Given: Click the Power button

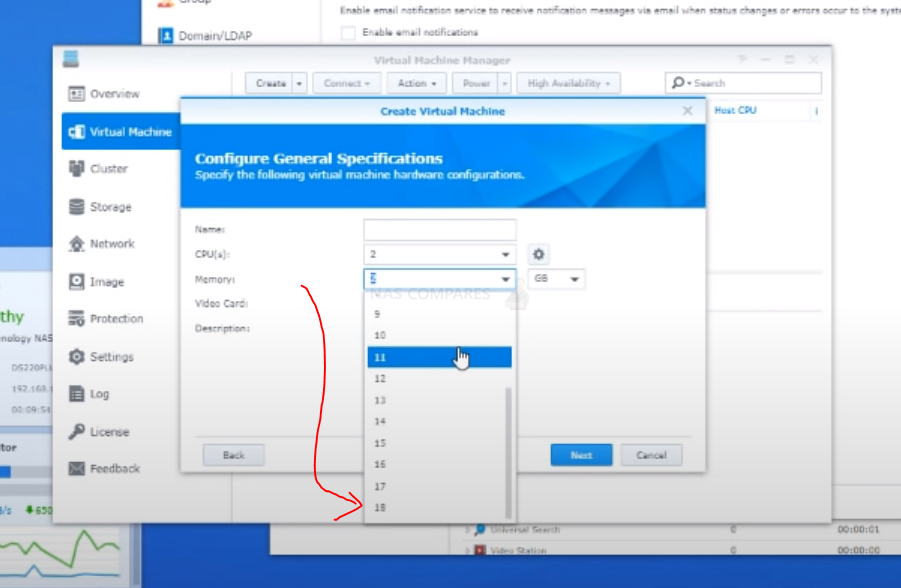Looking at the screenshot, I should click(x=476, y=83).
